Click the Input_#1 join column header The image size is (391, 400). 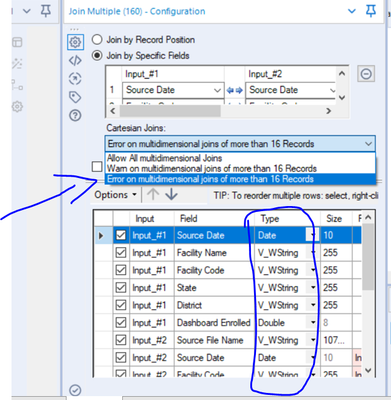[x=173, y=74]
